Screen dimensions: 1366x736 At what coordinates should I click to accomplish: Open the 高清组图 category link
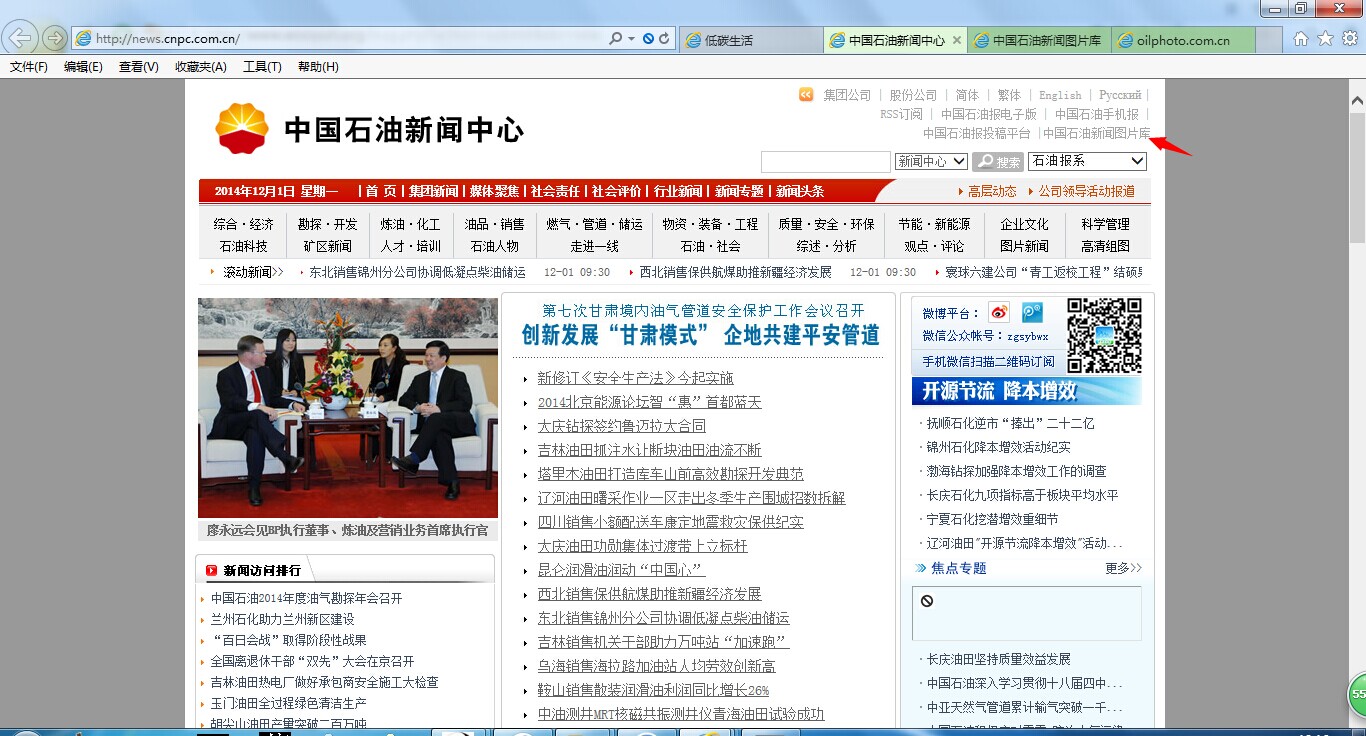click(x=1105, y=246)
